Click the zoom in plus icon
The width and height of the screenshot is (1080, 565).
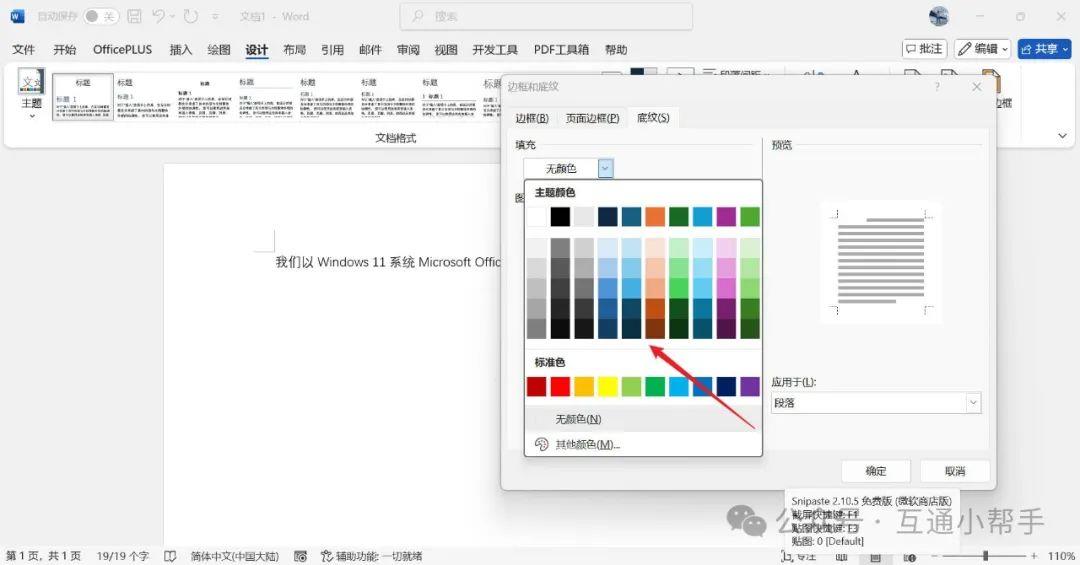tap(1034, 556)
